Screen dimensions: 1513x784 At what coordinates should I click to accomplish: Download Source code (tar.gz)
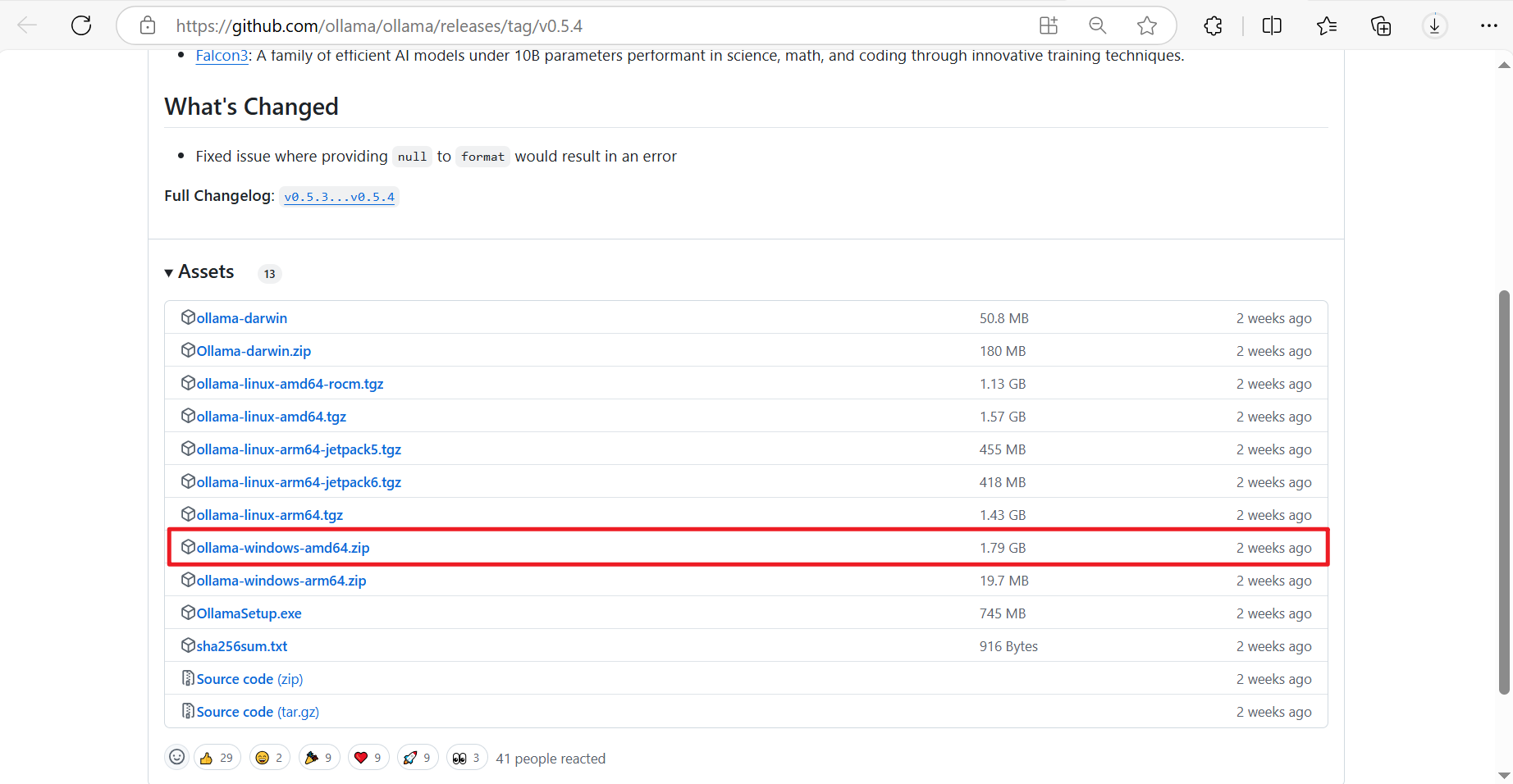click(258, 712)
